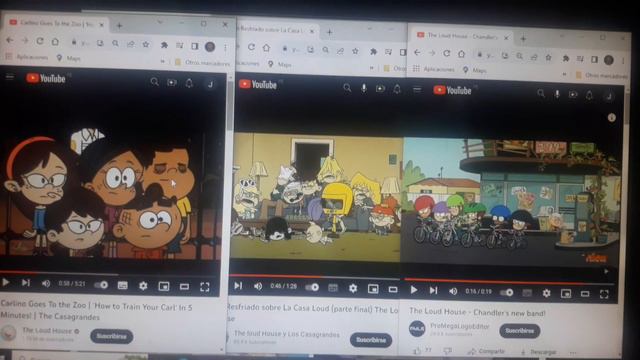Open notifications bell in left window

tap(189, 83)
